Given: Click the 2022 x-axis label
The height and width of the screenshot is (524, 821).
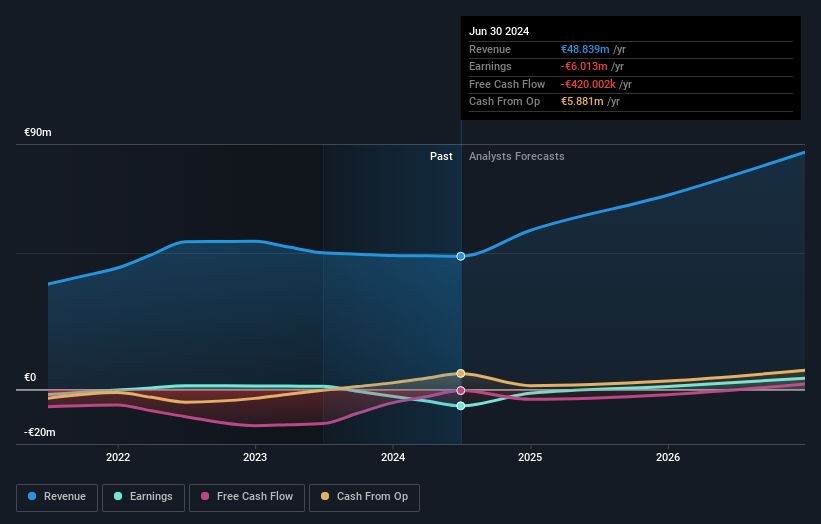Looking at the screenshot, I should [118, 457].
